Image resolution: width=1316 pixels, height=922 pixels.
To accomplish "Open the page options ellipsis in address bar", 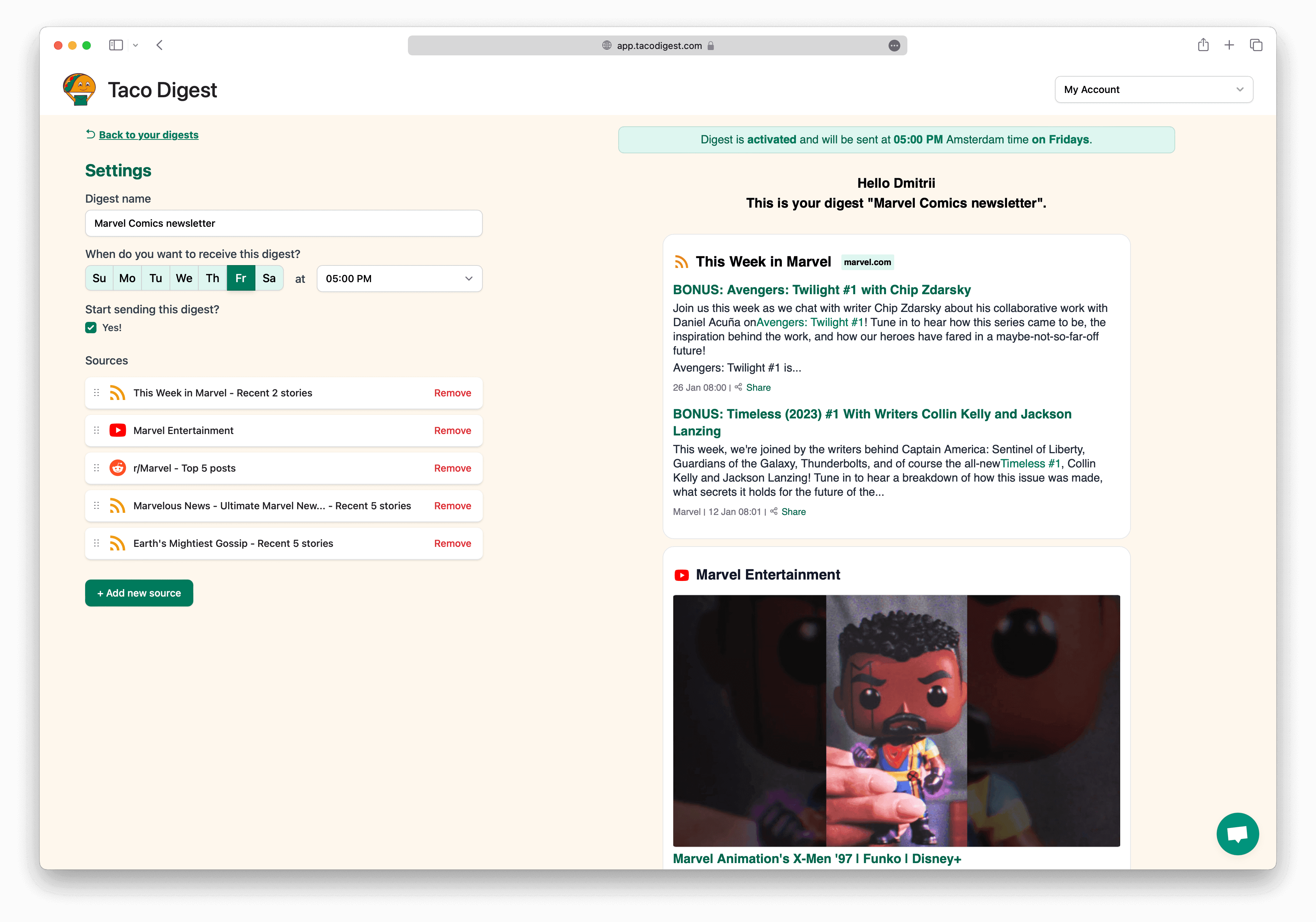I will (894, 46).
